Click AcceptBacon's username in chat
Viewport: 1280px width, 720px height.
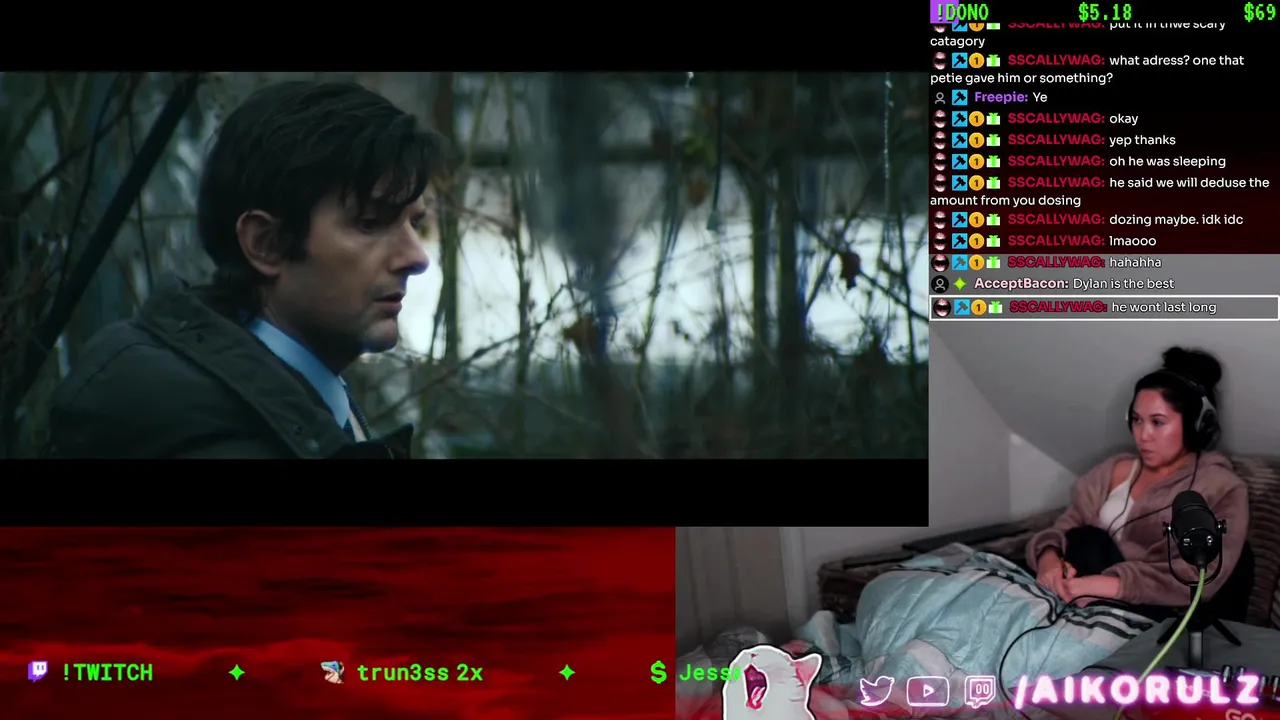[x=1021, y=284]
